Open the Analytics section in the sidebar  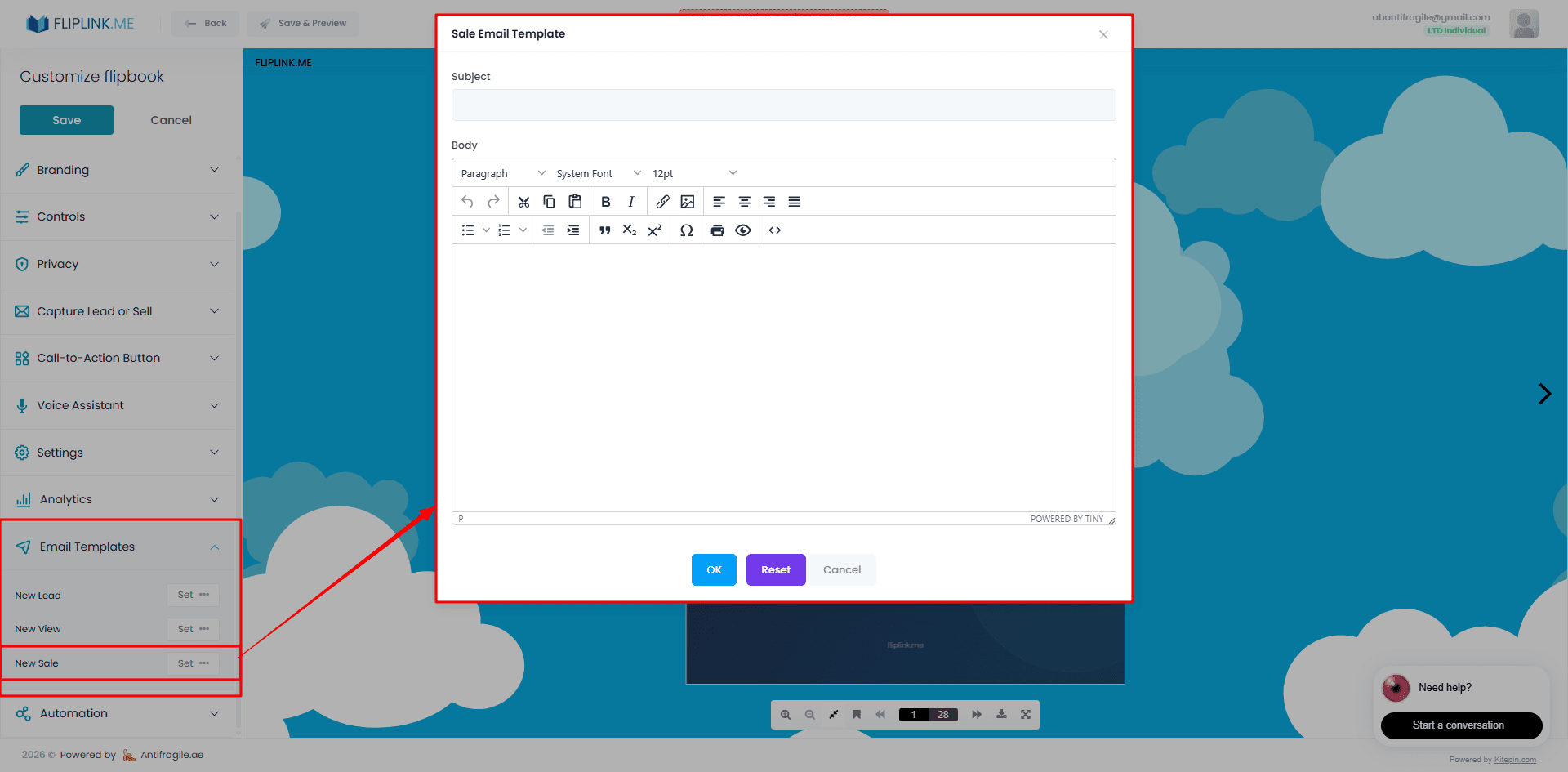118,498
